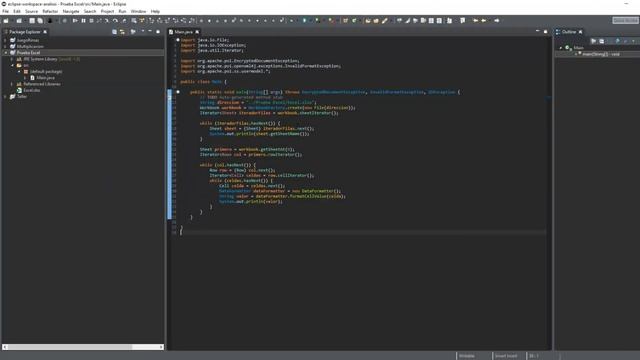Image resolution: width=640 pixels, height=360 pixels.
Task: Click the Package Explorer scrollbar right arrow
Action: pos(161,347)
